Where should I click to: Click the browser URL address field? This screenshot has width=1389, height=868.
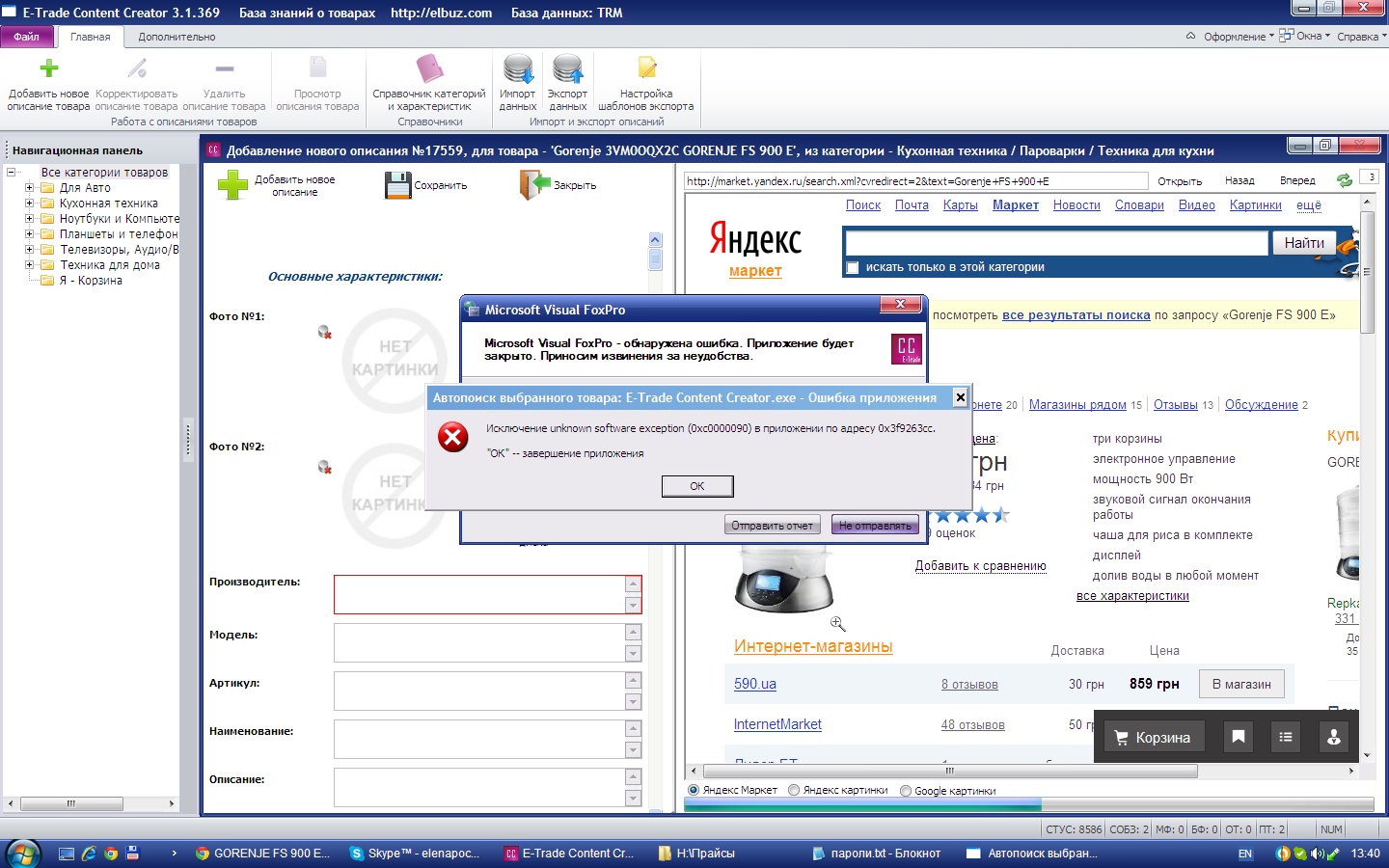916,181
